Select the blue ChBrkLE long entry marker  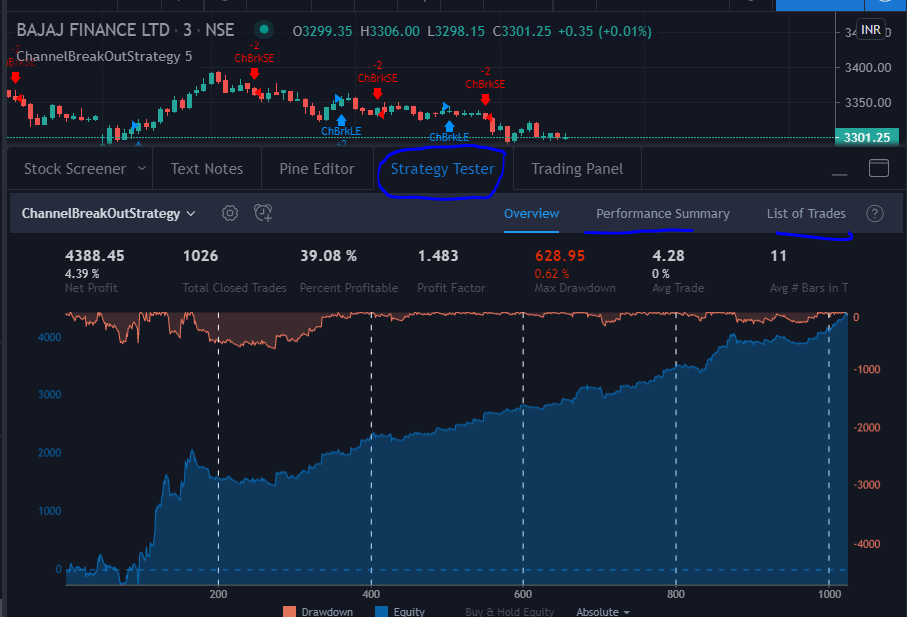pos(341,119)
